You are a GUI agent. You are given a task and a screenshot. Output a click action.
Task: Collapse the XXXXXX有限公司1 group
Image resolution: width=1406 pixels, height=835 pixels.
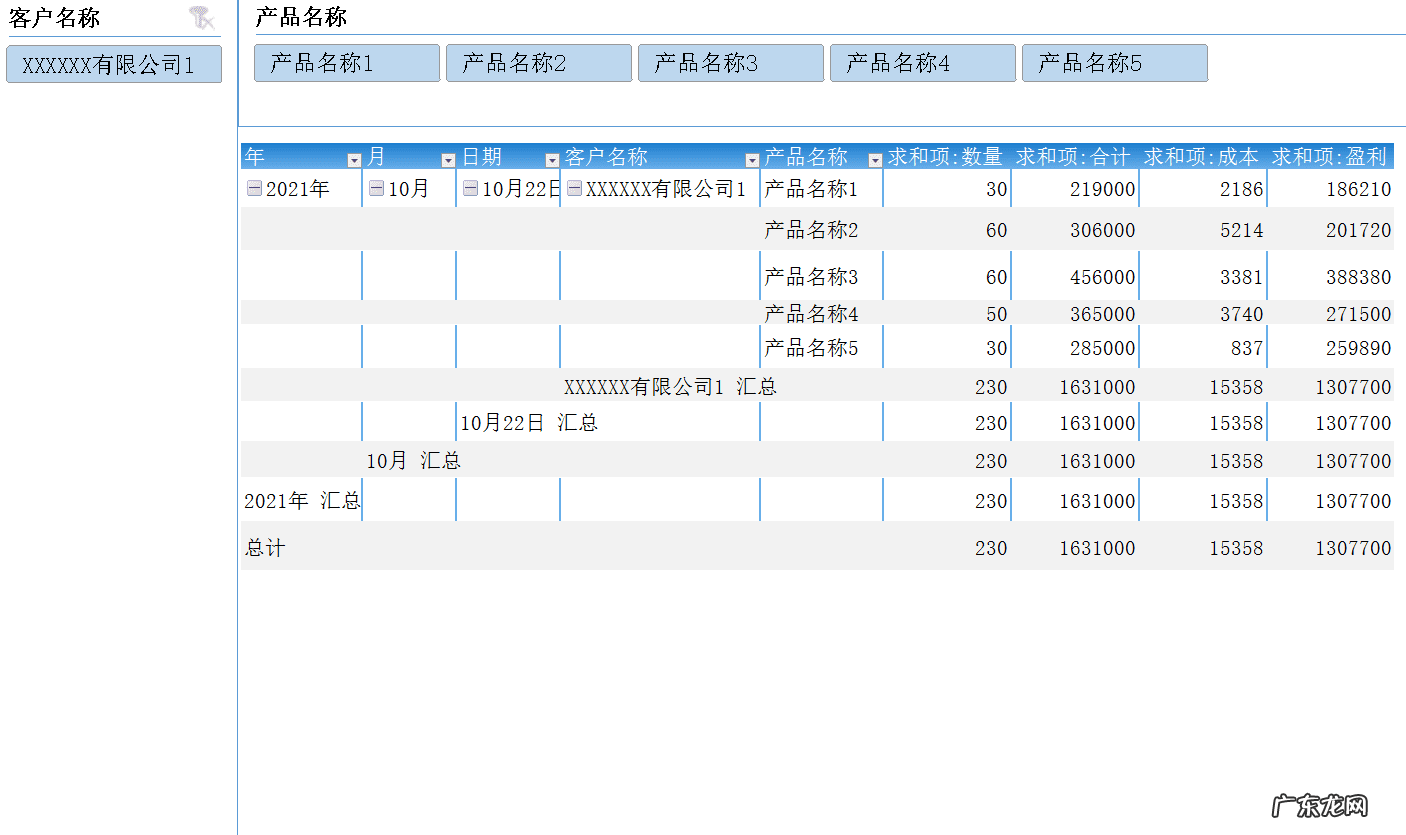coord(574,187)
